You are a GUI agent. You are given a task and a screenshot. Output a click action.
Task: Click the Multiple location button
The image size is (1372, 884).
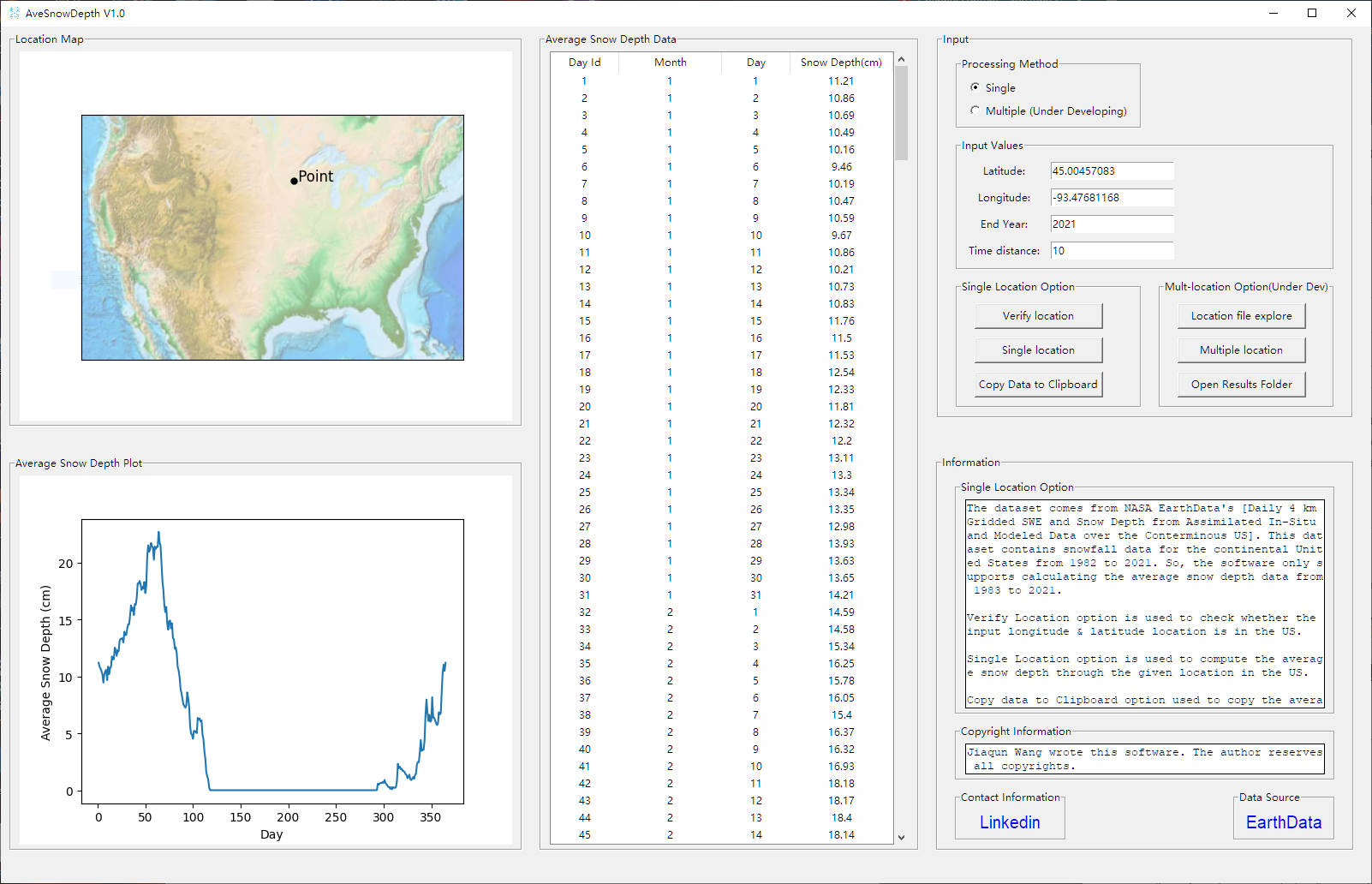coord(1241,349)
